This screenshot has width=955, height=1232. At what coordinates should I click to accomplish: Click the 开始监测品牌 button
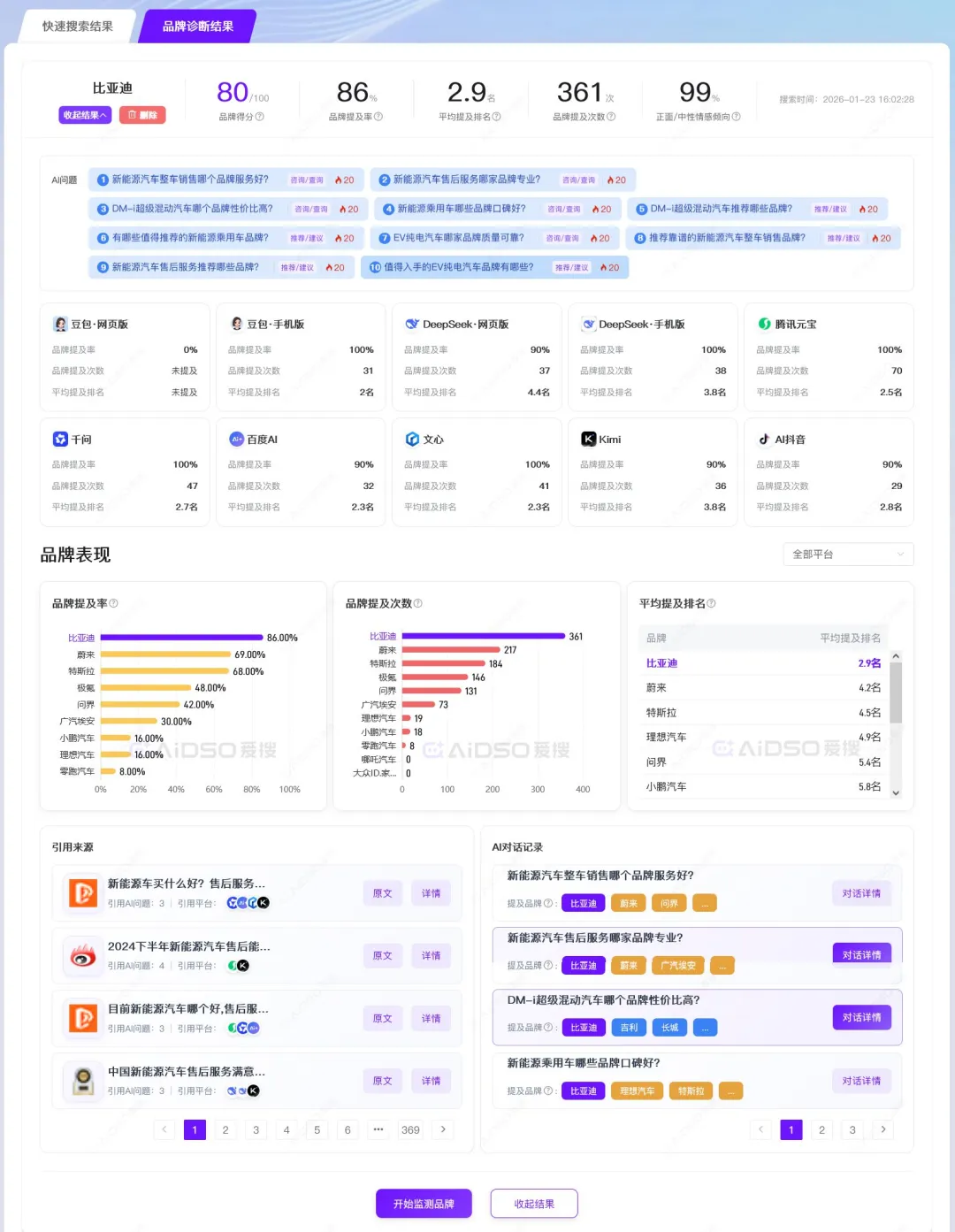(424, 1204)
